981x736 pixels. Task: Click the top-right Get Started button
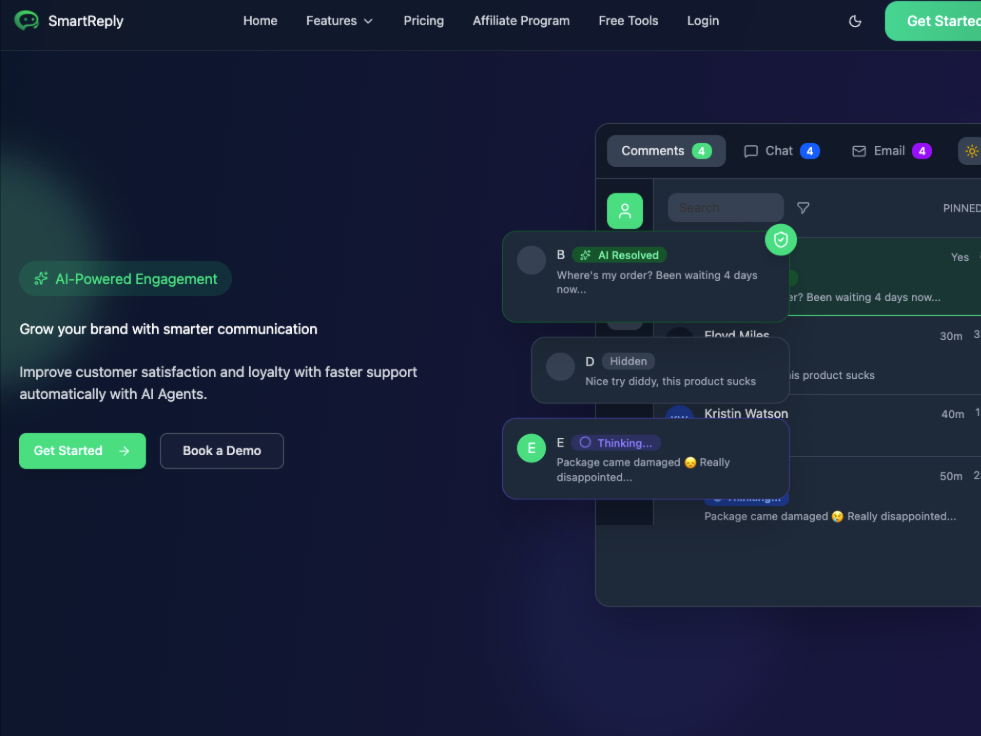click(933, 21)
